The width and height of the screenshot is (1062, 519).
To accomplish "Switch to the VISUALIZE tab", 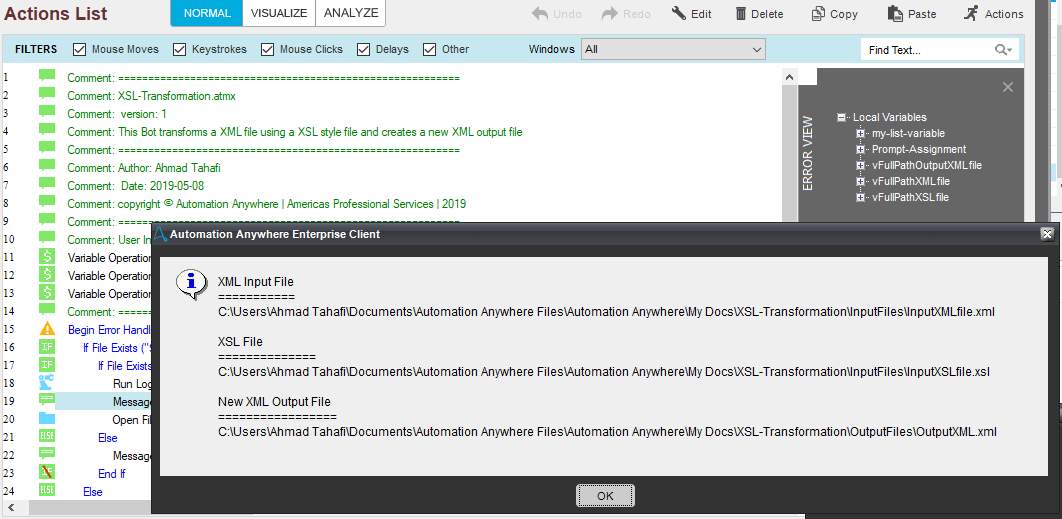I will pos(279,13).
